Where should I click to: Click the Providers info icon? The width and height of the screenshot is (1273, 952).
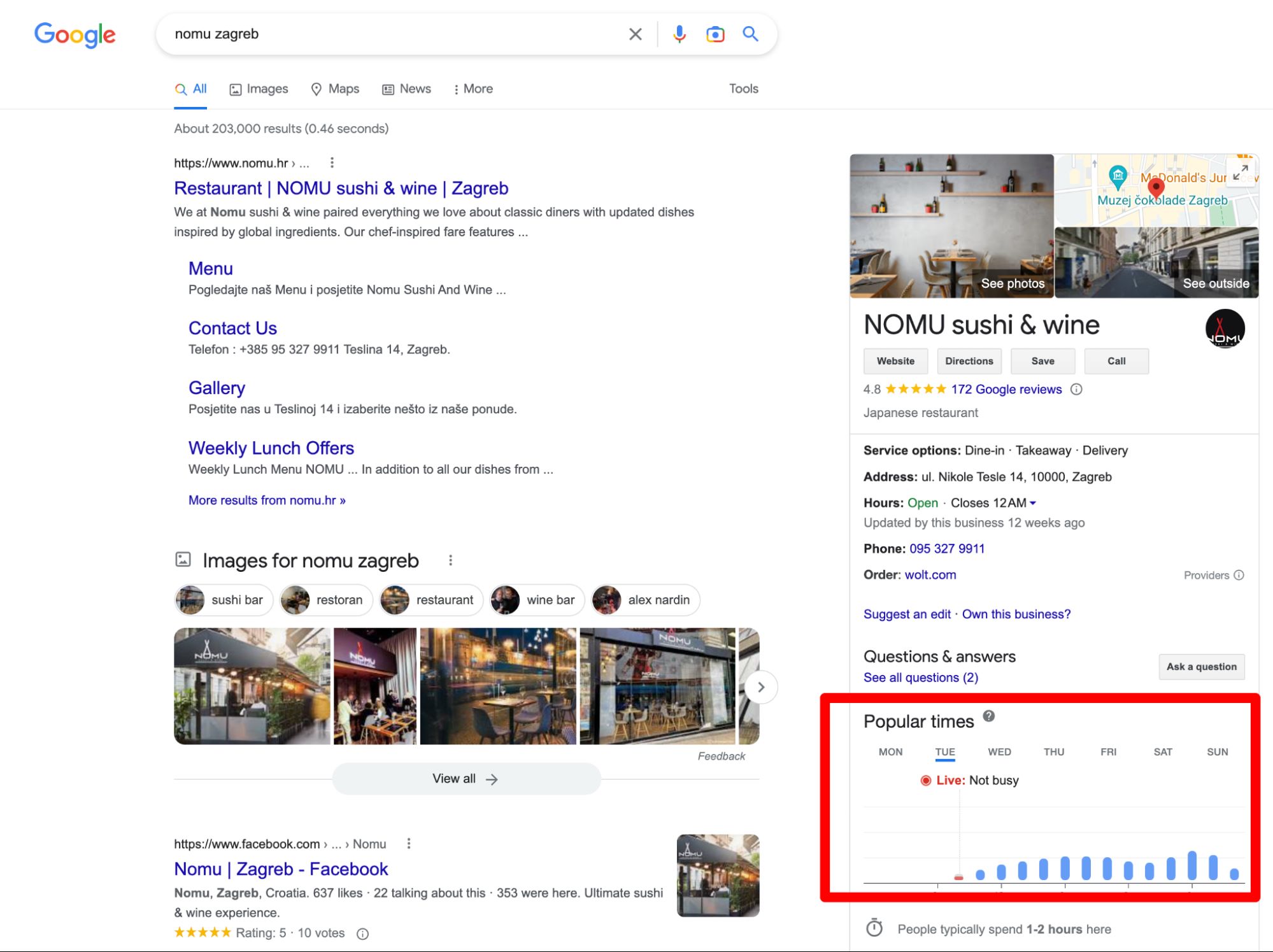tap(1239, 575)
